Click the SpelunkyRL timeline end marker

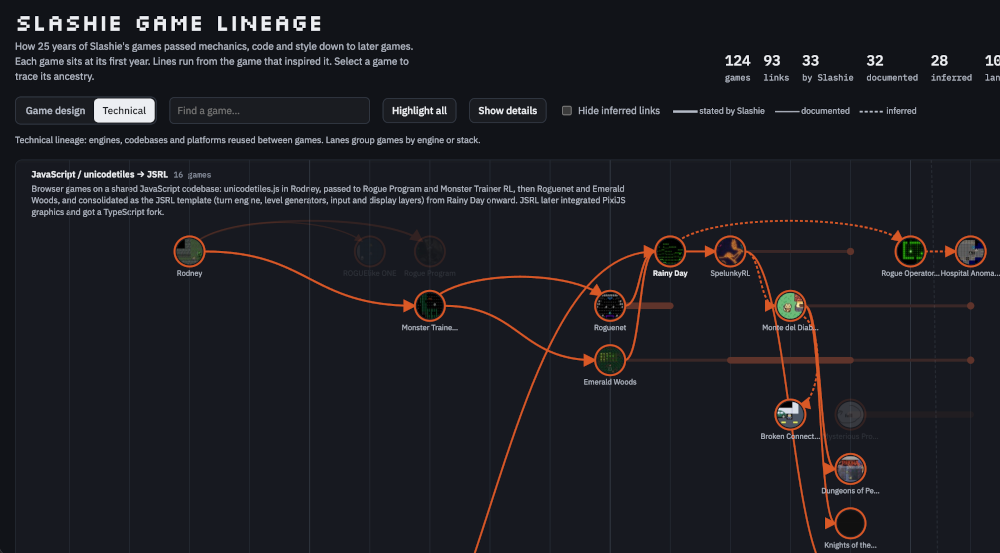(x=850, y=251)
